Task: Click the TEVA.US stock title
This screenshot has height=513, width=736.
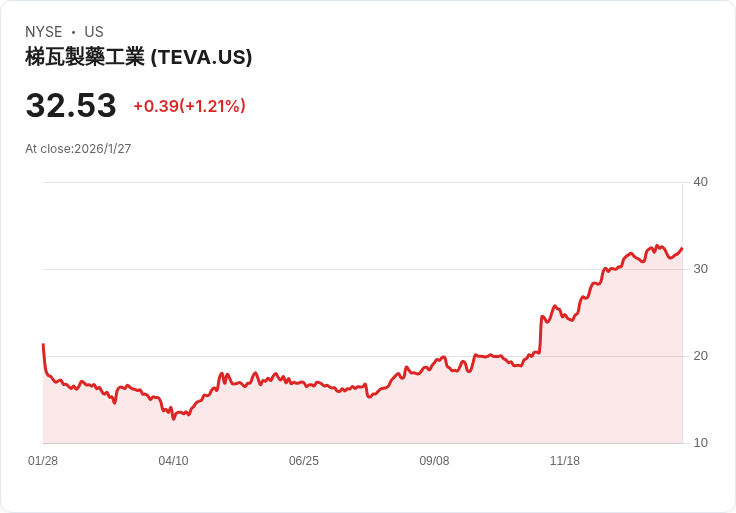Action: pyautogui.click(x=138, y=57)
